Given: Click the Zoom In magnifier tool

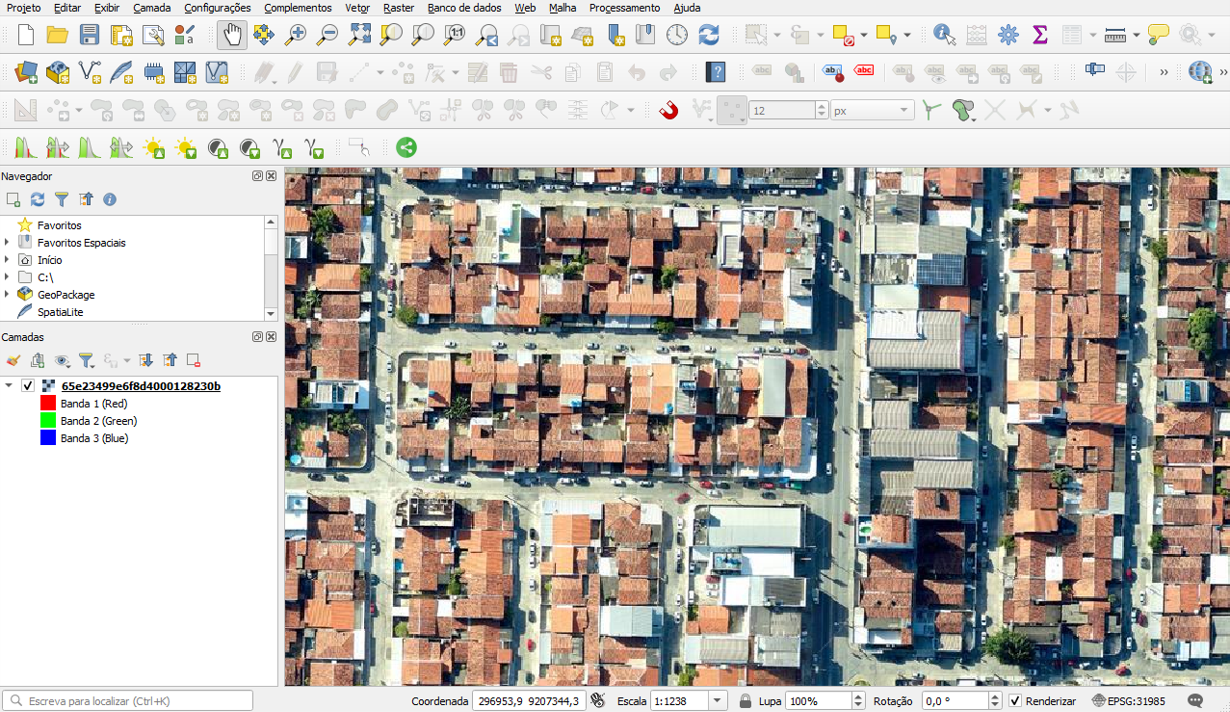Looking at the screenshot, I should [x=295, y=35].
